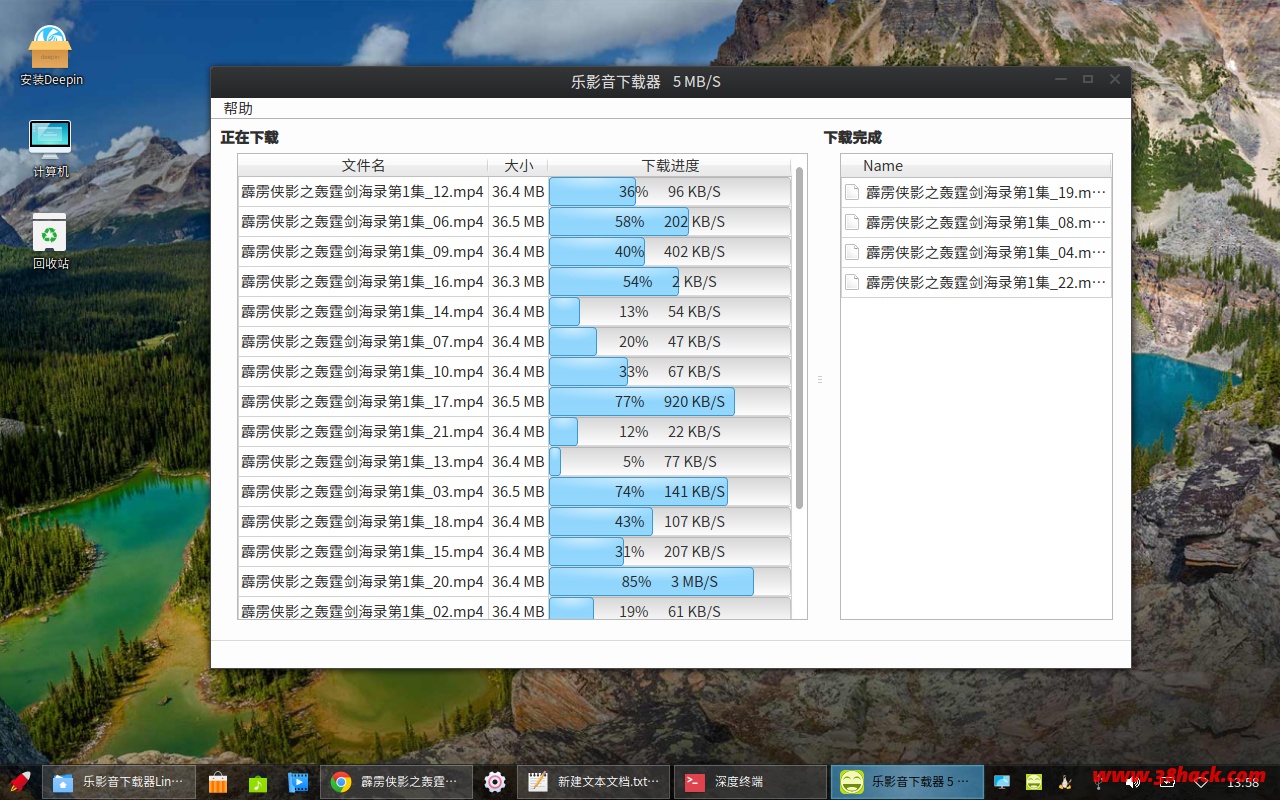Select downloading file 第1集_13.mp4

(x=362, y=461)
